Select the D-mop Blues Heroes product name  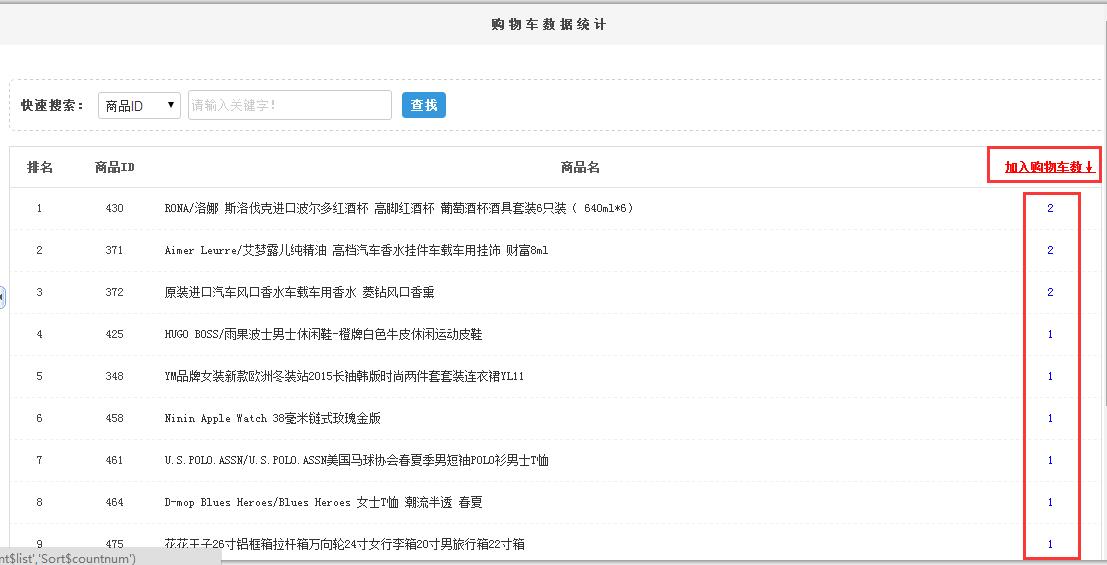click(x=323, y=502)
